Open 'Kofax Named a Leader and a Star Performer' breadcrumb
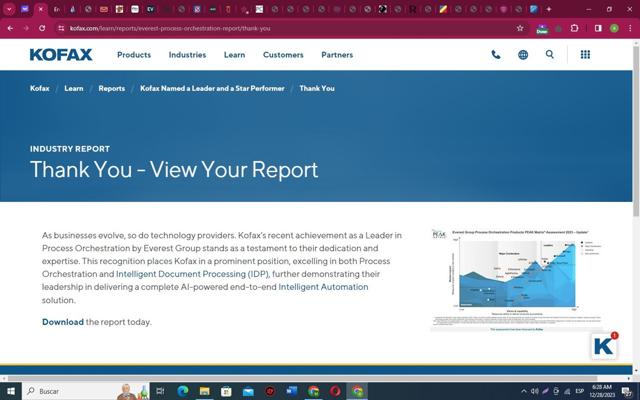 pyautogui.click(x=212, y=88)
